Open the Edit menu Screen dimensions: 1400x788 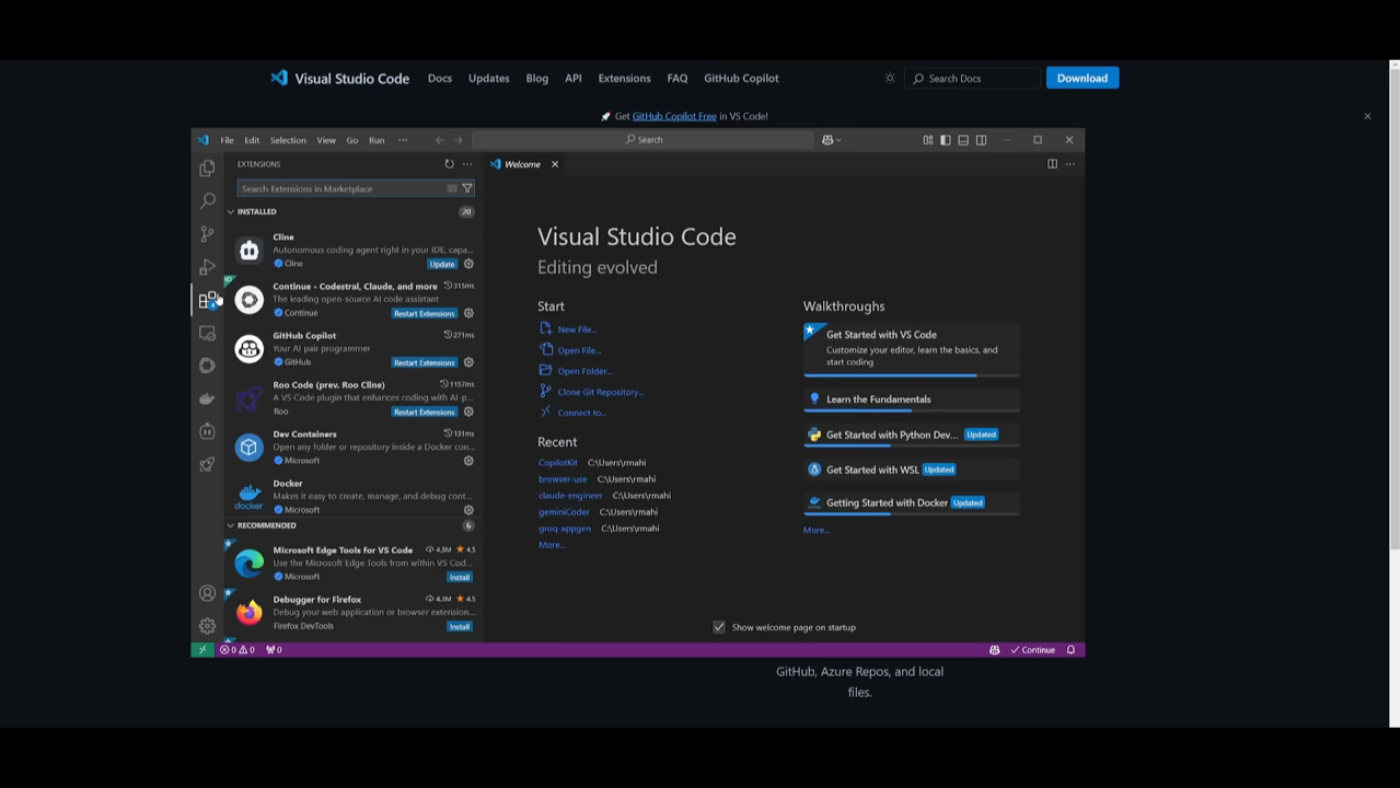(x=252, y=140)
